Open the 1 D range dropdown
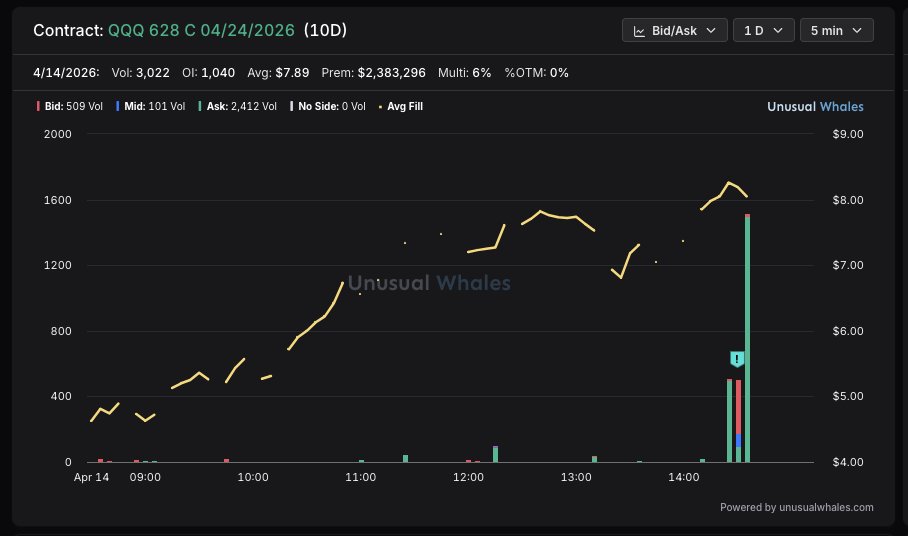This screenshot has width=908, height=536. (763, 31)
